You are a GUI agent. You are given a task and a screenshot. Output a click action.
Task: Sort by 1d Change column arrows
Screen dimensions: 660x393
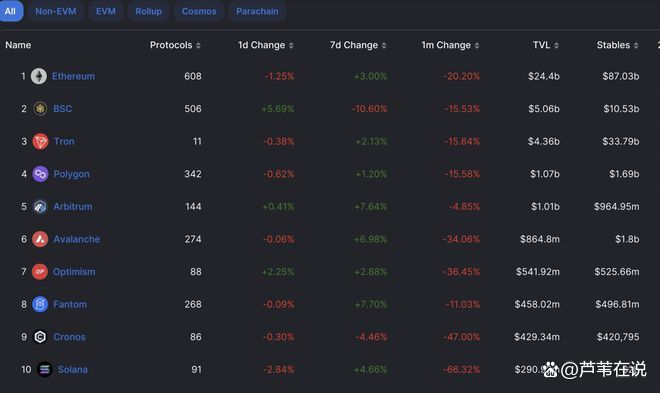[x=291, y=45]
